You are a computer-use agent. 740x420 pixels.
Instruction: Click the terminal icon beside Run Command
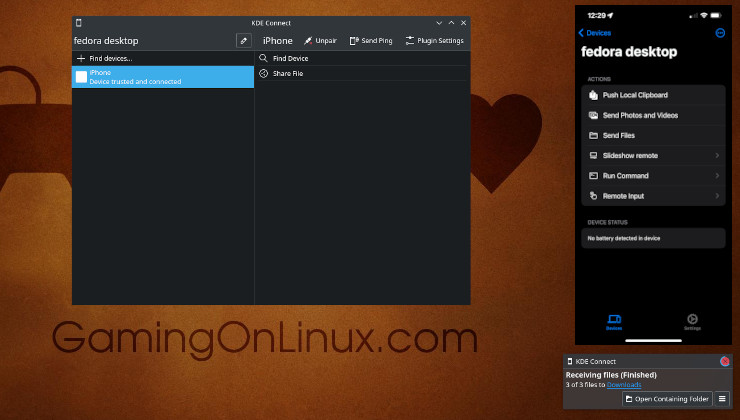pos(593,176)
